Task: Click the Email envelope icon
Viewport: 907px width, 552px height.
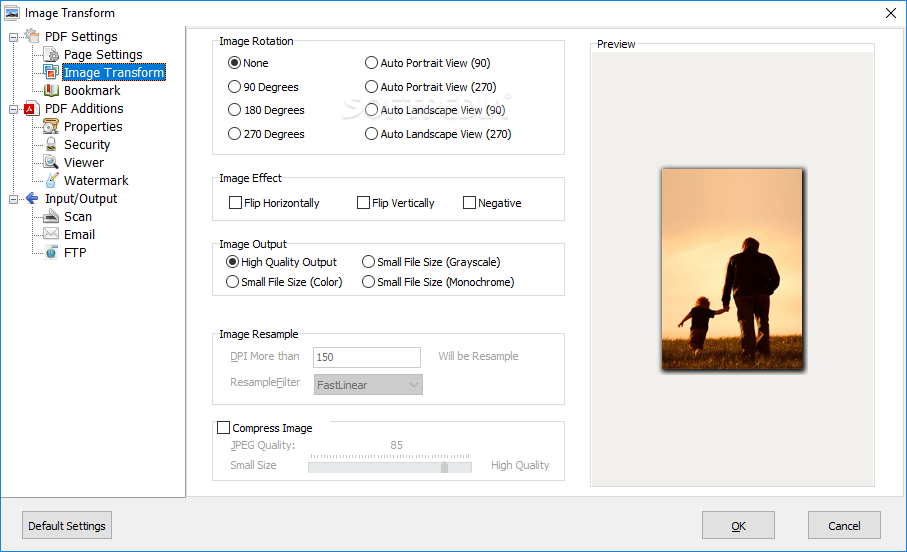Action: coord(51,234)
